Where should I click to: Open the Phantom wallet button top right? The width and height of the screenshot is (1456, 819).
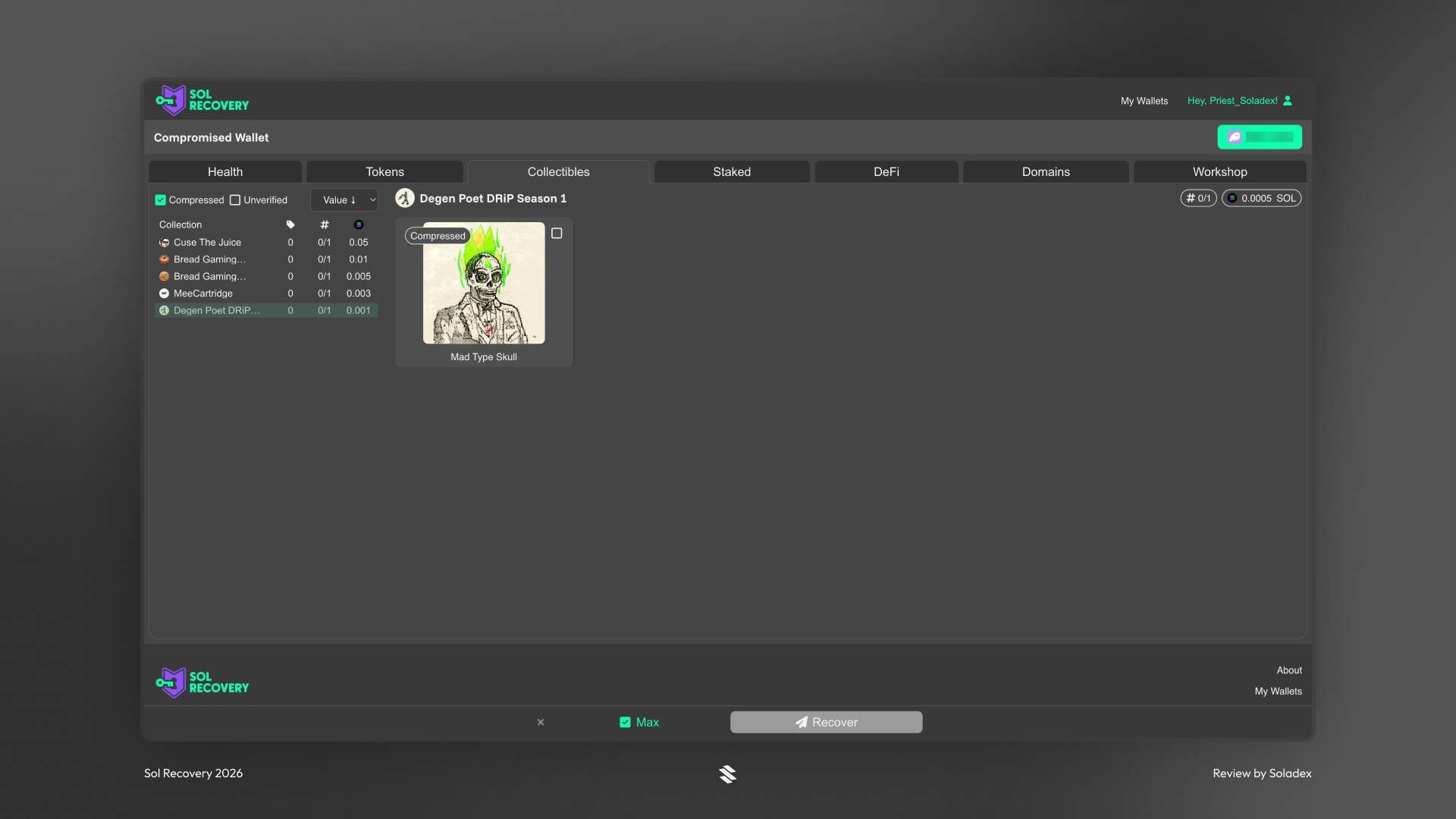[1259, 137]
